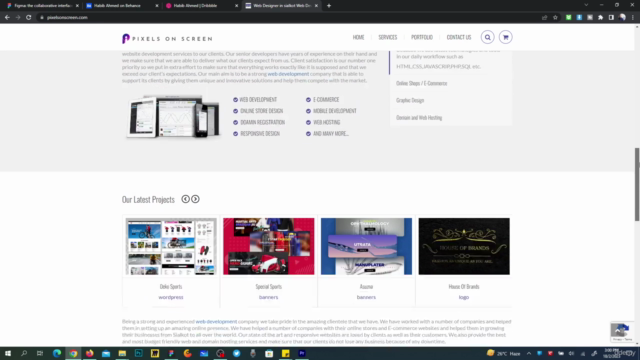Open SERVICES in site navigation
The image size is (640, 360).
[x=387, y=37]
